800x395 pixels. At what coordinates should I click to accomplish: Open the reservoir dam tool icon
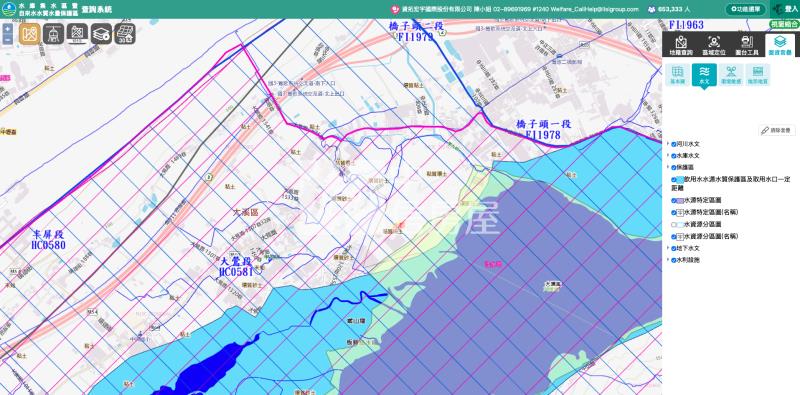coord(54,34)
